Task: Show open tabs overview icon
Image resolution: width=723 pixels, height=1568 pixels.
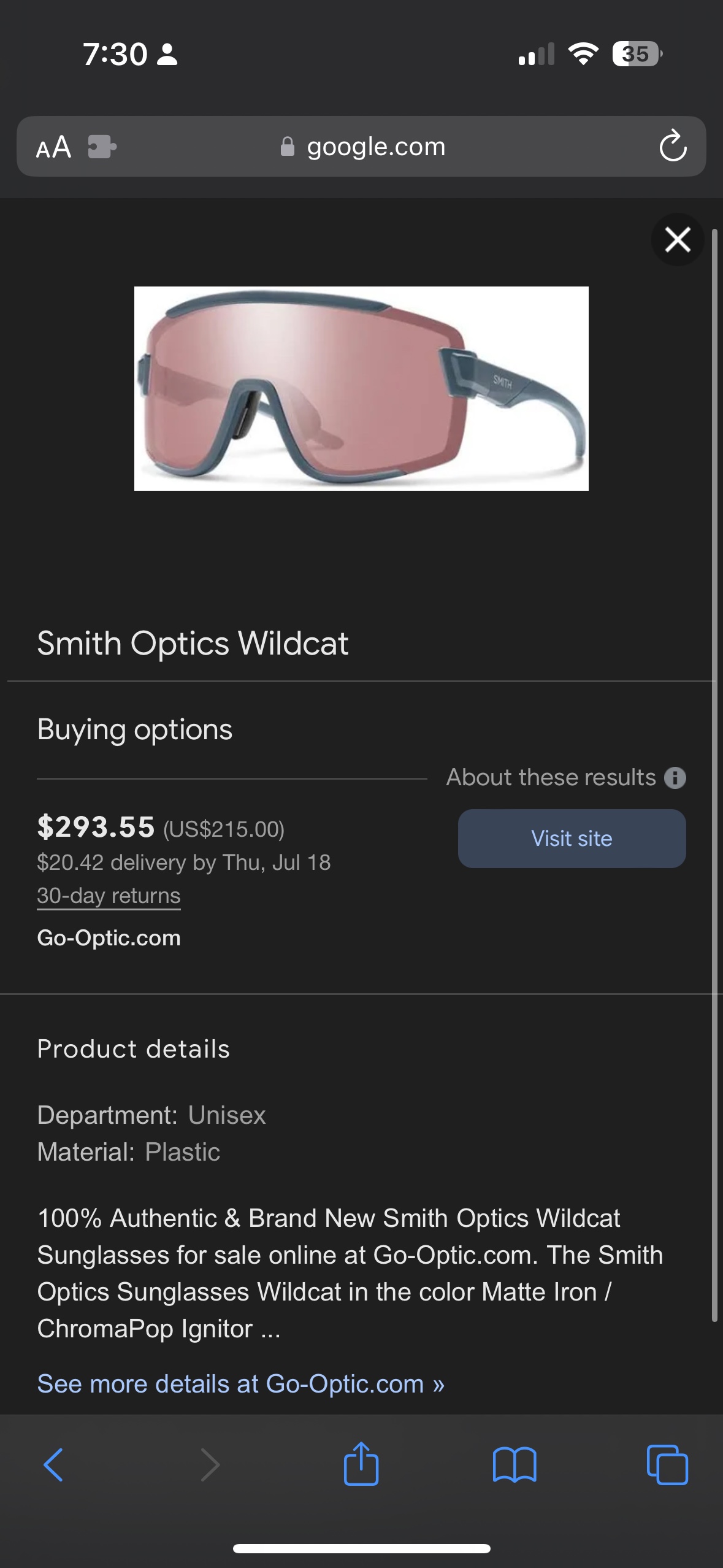Action: coord(667,1465)
